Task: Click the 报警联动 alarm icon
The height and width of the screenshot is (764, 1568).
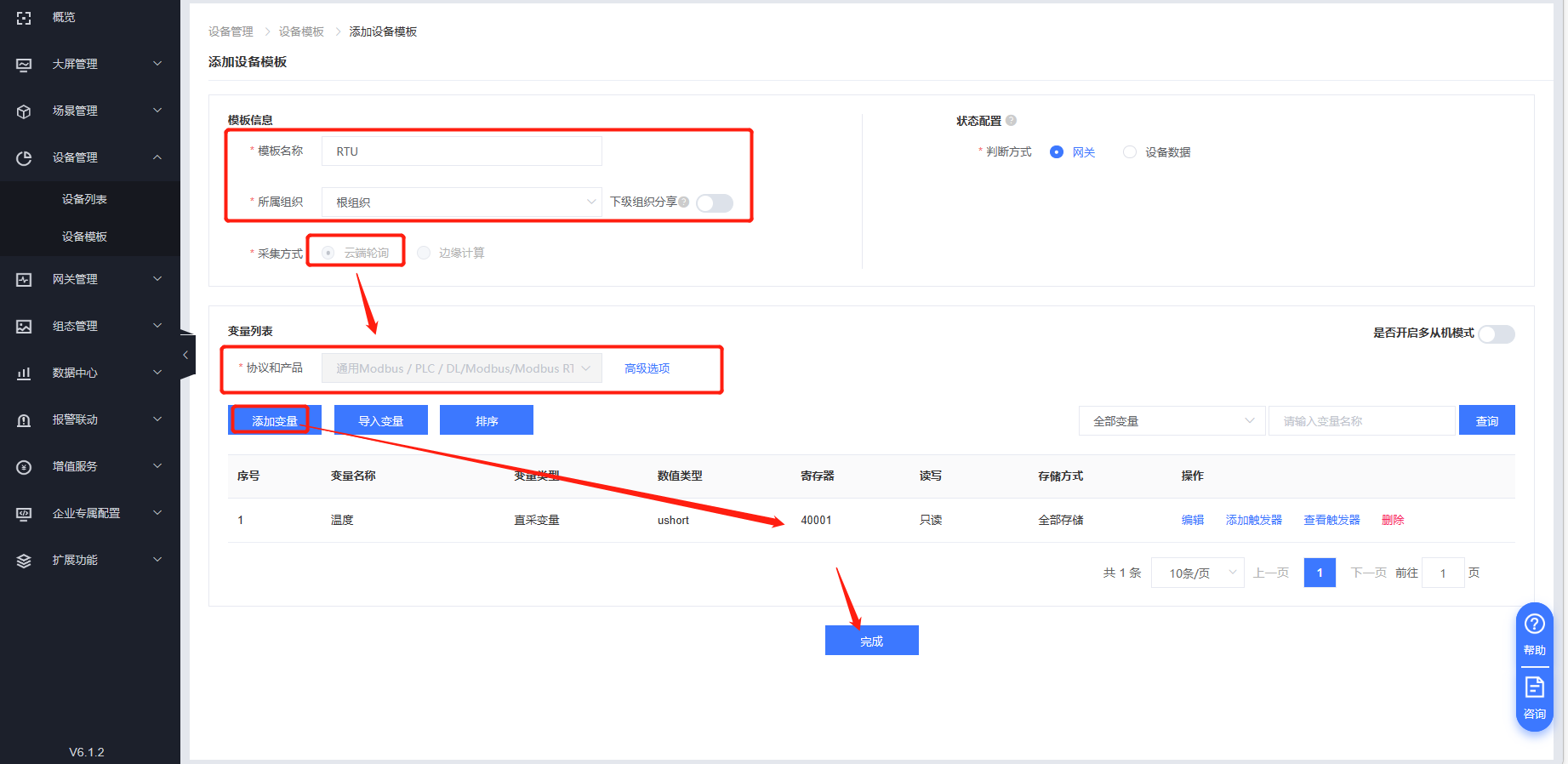Action: pyautogui.click(x=24, y=420)
